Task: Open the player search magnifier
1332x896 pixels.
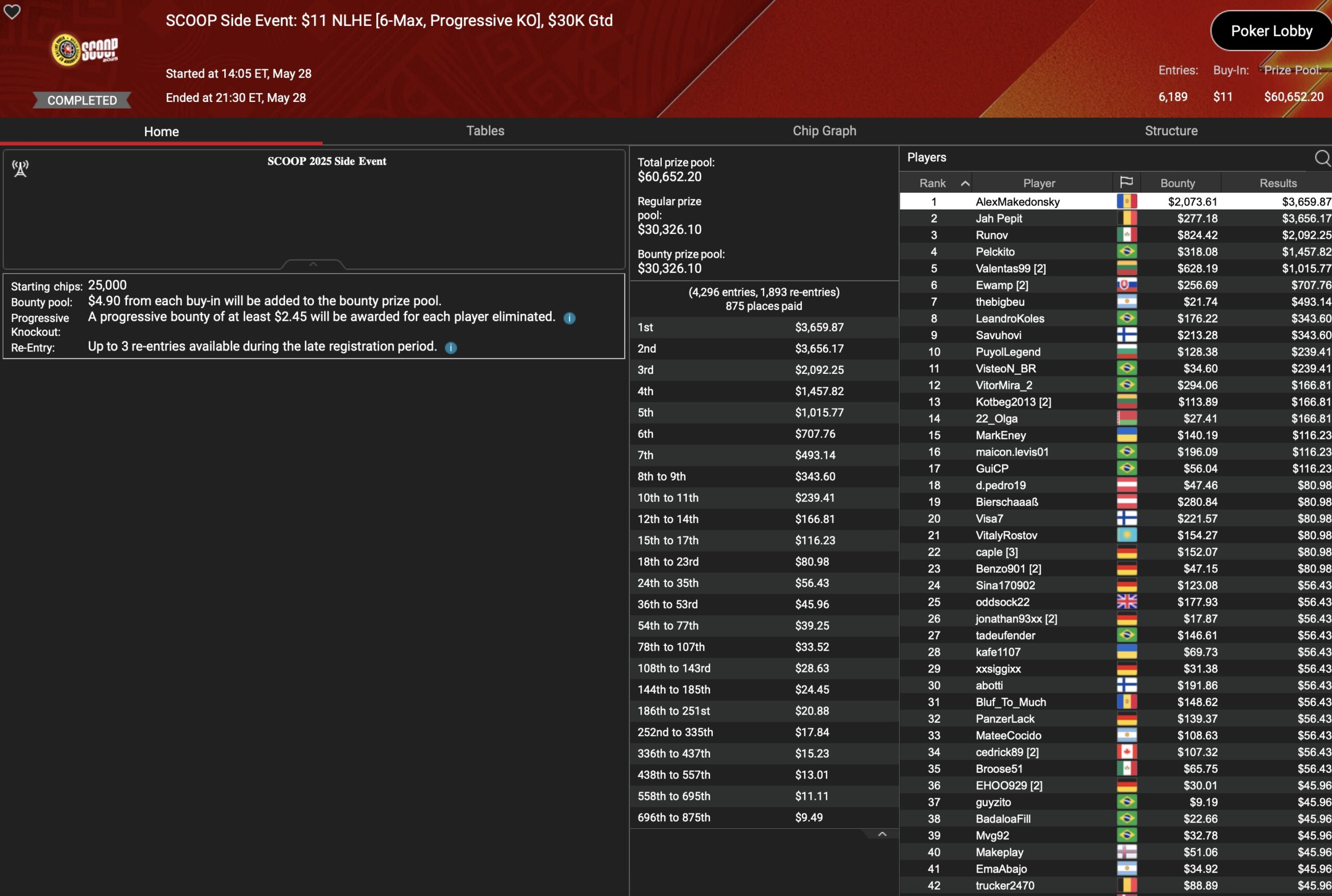Action: 1322,158
